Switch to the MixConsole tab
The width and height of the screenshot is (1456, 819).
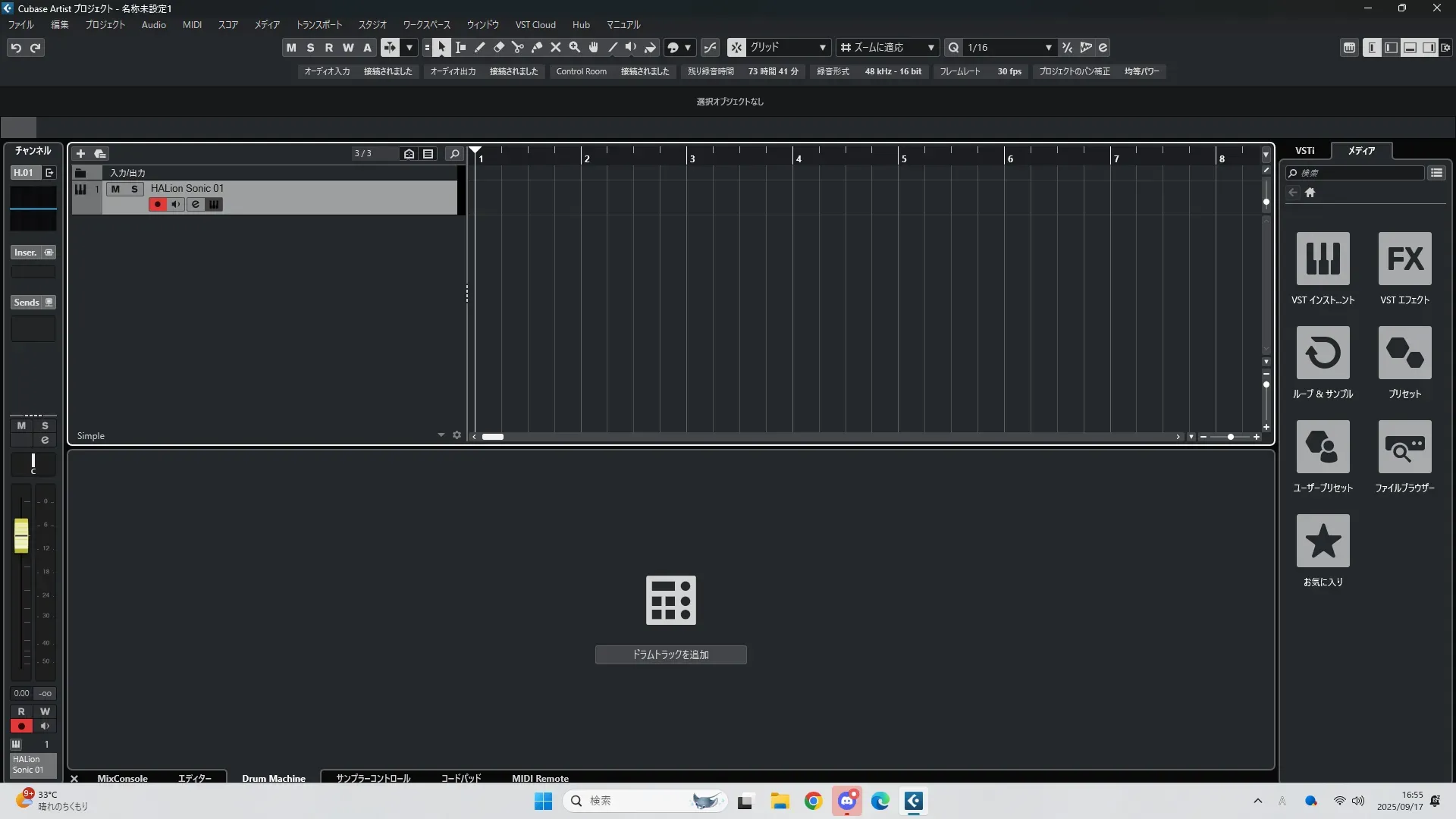pos(122,778)
